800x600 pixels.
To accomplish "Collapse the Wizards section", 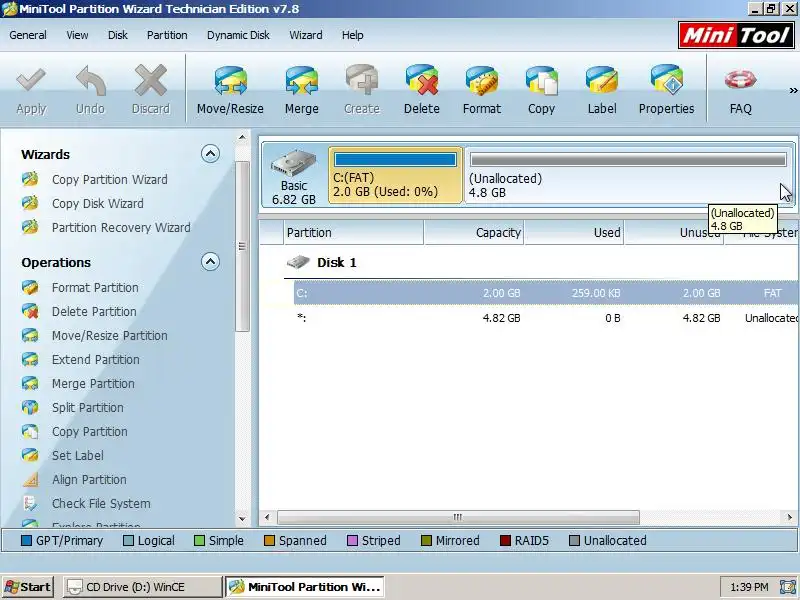I will pos(210,154).
